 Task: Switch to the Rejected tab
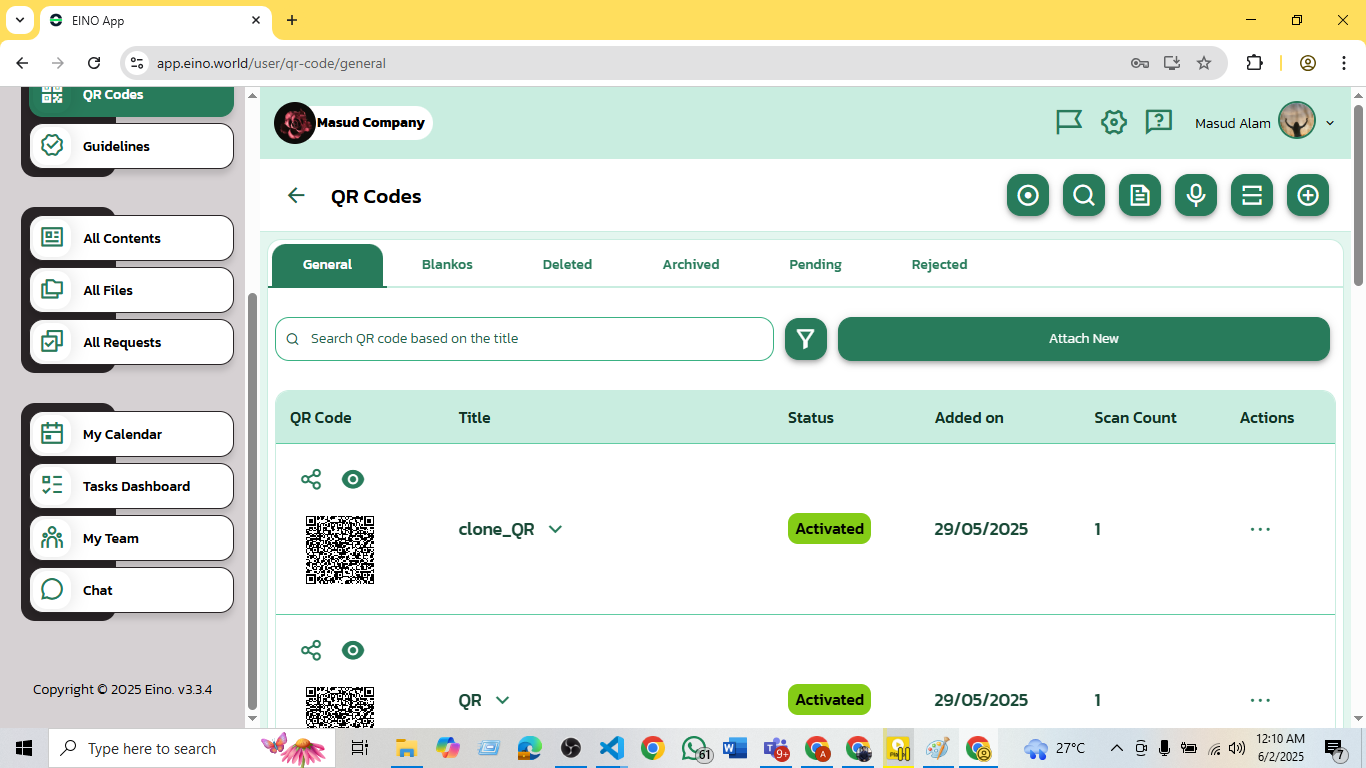[939, 265]
